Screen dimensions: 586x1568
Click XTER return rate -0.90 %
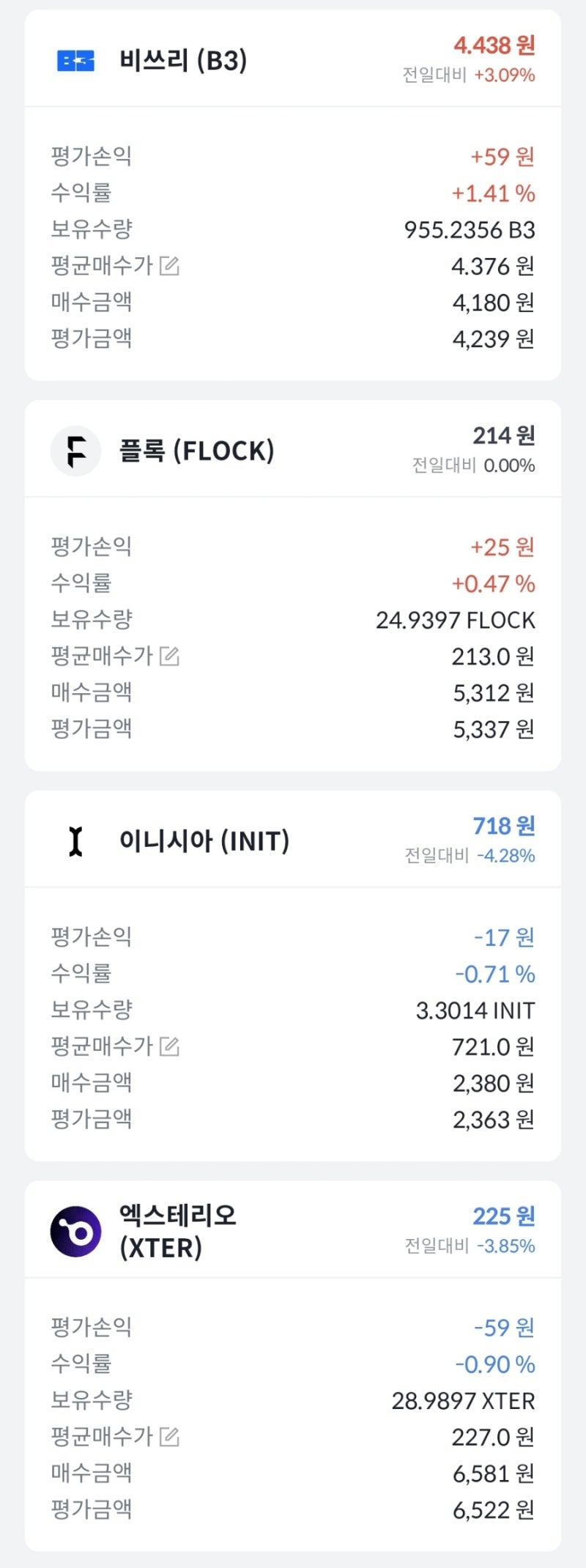494,1364
